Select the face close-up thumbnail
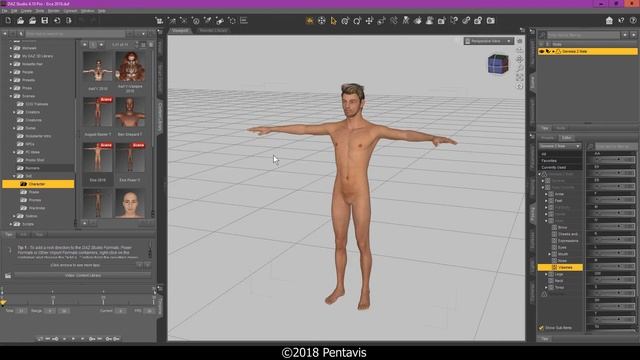The image size is (640, 360). (130, 203)
